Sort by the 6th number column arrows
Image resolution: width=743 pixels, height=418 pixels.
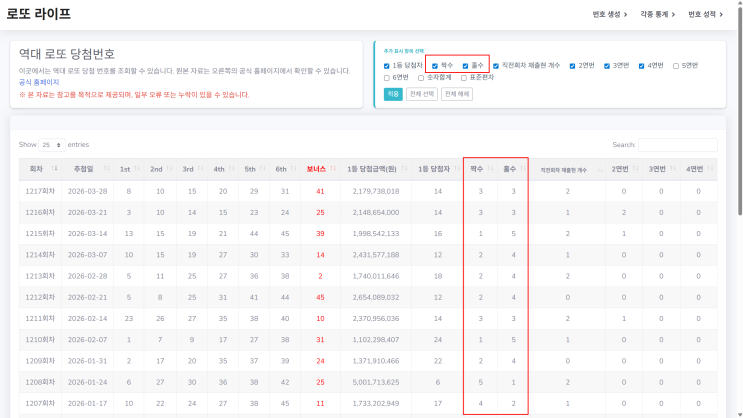(x=293, y=169)
